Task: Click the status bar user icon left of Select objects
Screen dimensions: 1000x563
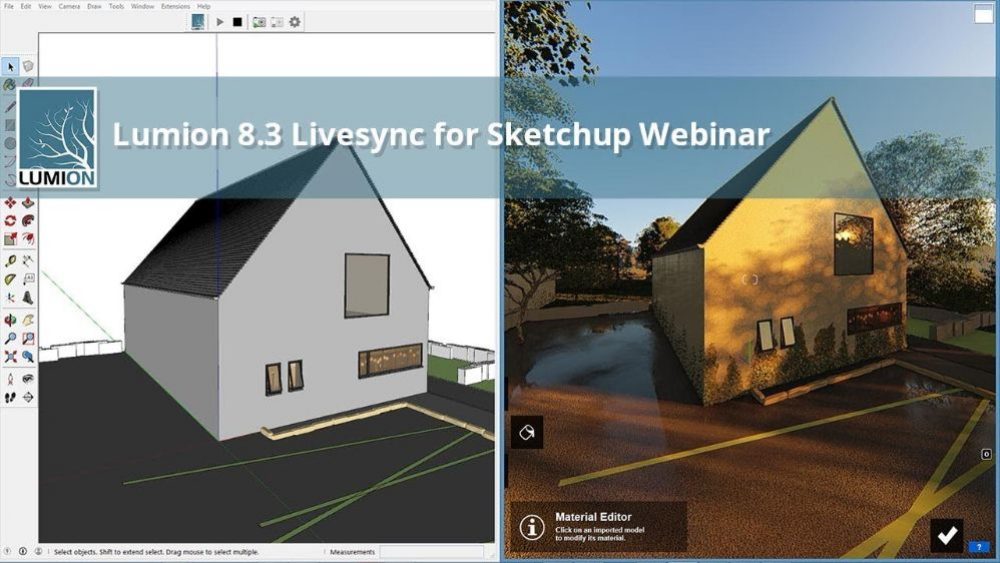Action: [x=38, y=552]
